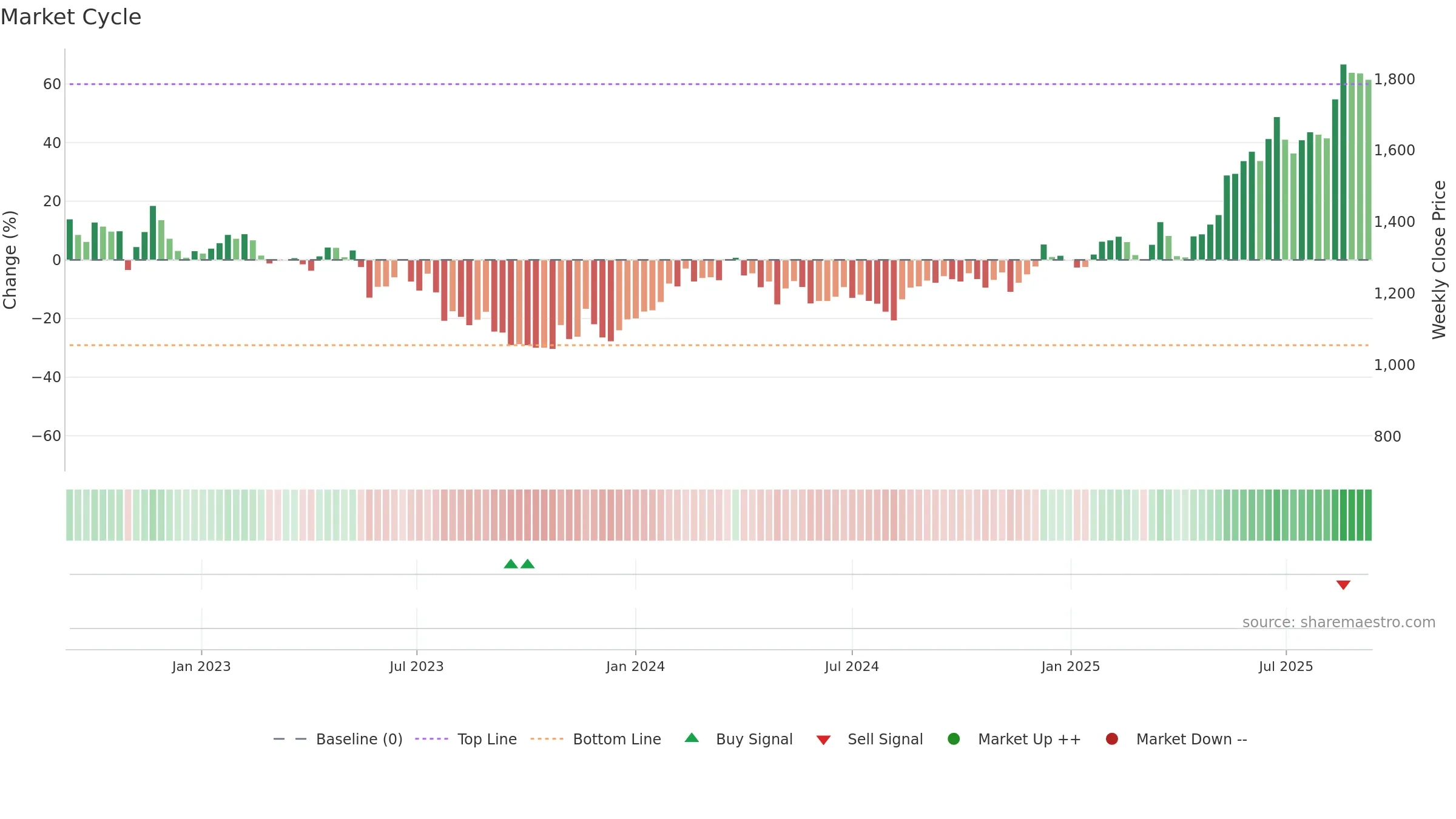
Task: Click the first green buy signal marker
Action: click(x=511, y=564)
